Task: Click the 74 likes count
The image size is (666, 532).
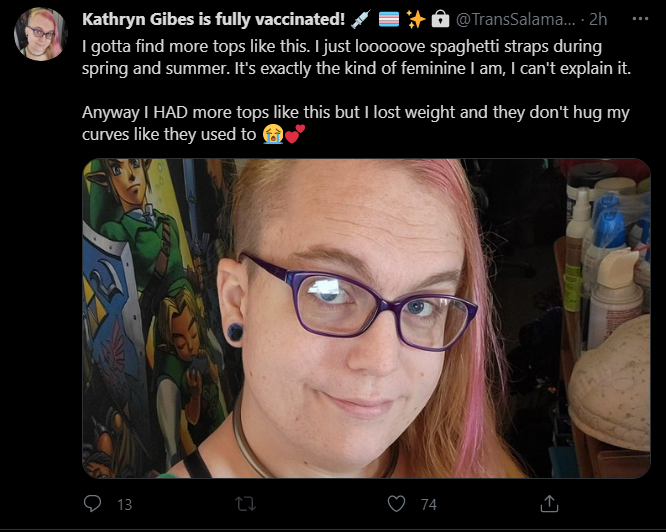Action: click(429, 504)
